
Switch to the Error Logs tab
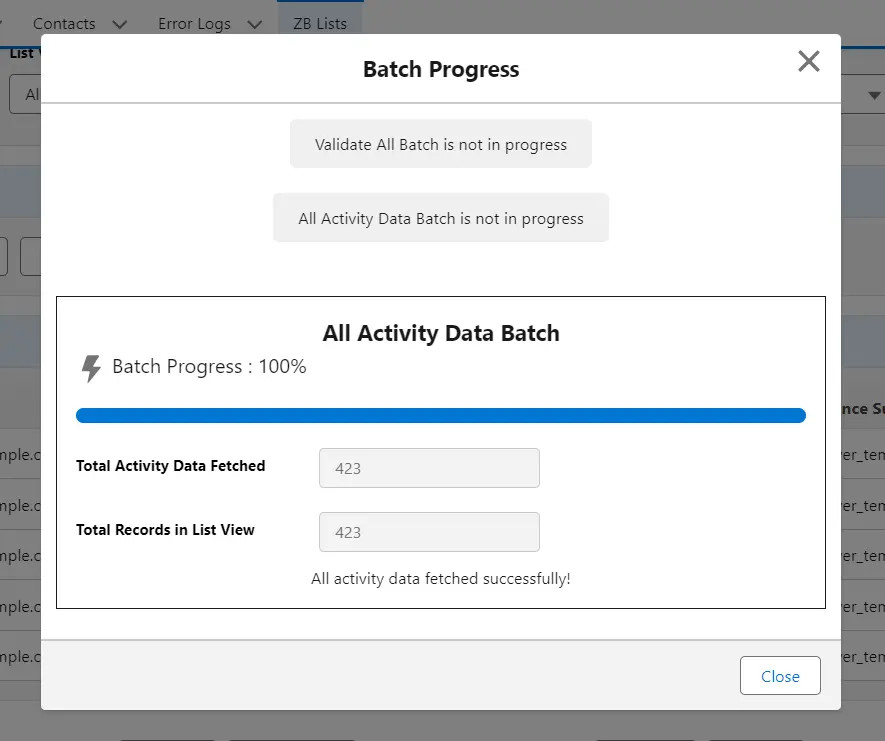click(194, 23)
